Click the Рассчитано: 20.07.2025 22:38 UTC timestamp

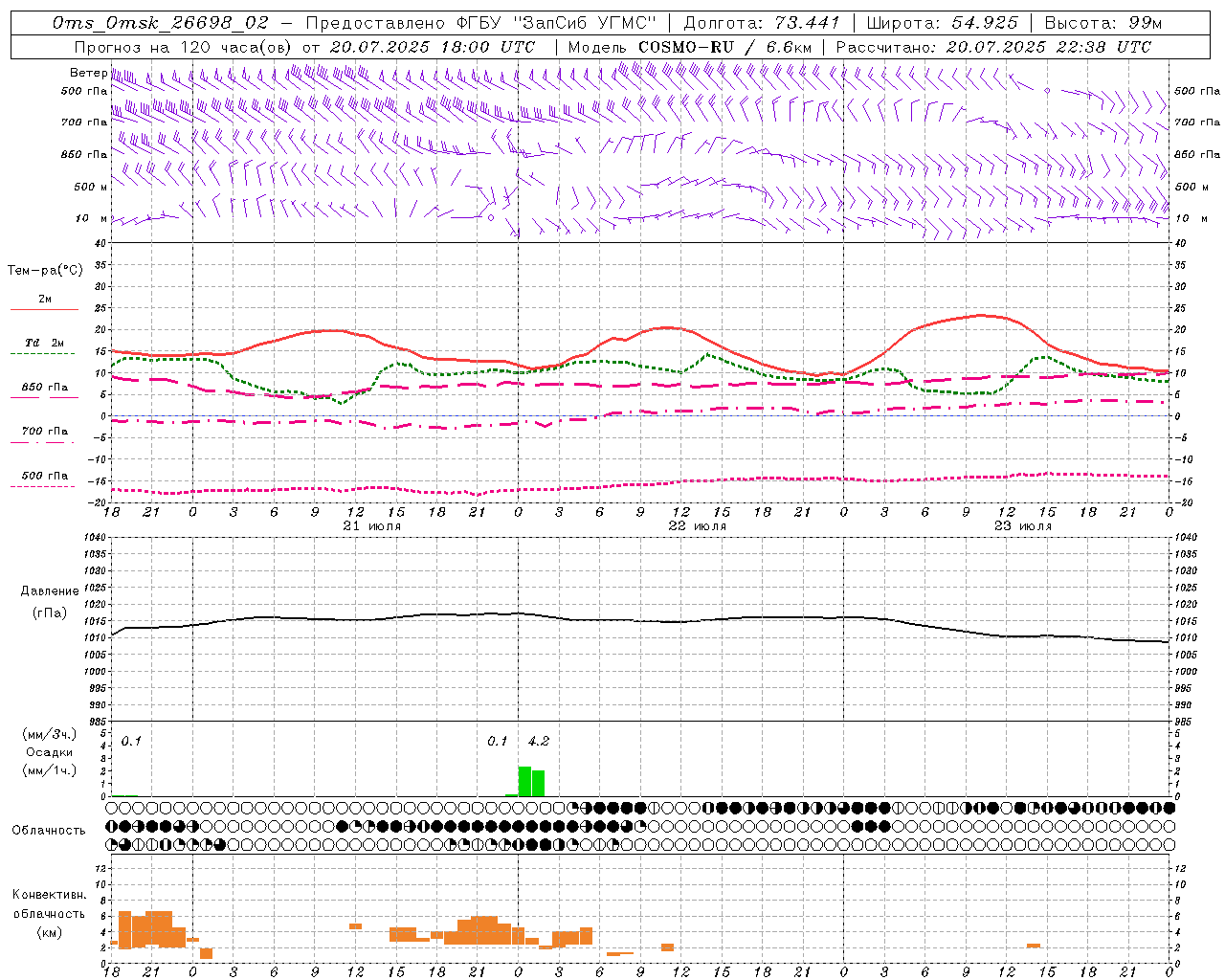click(x=993, y=47)
